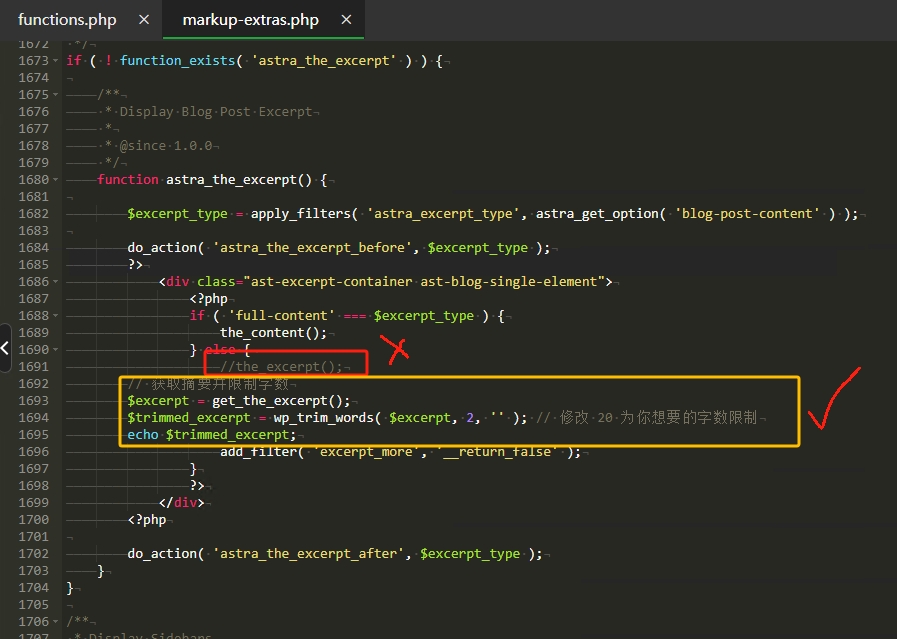Viewport: 897px width, 639px height.
Task: Collapse the comment fold at line 1706
Action: (x=55, y=622)
